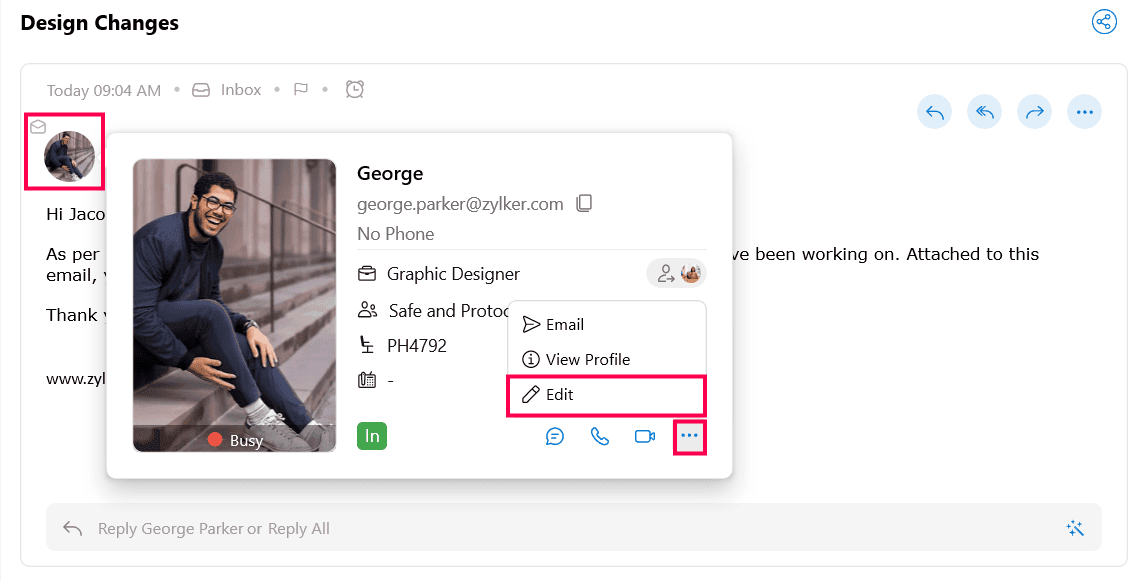
Task: Click the Today 09:04 AM timestamp
Action: (x=104, y=90)
